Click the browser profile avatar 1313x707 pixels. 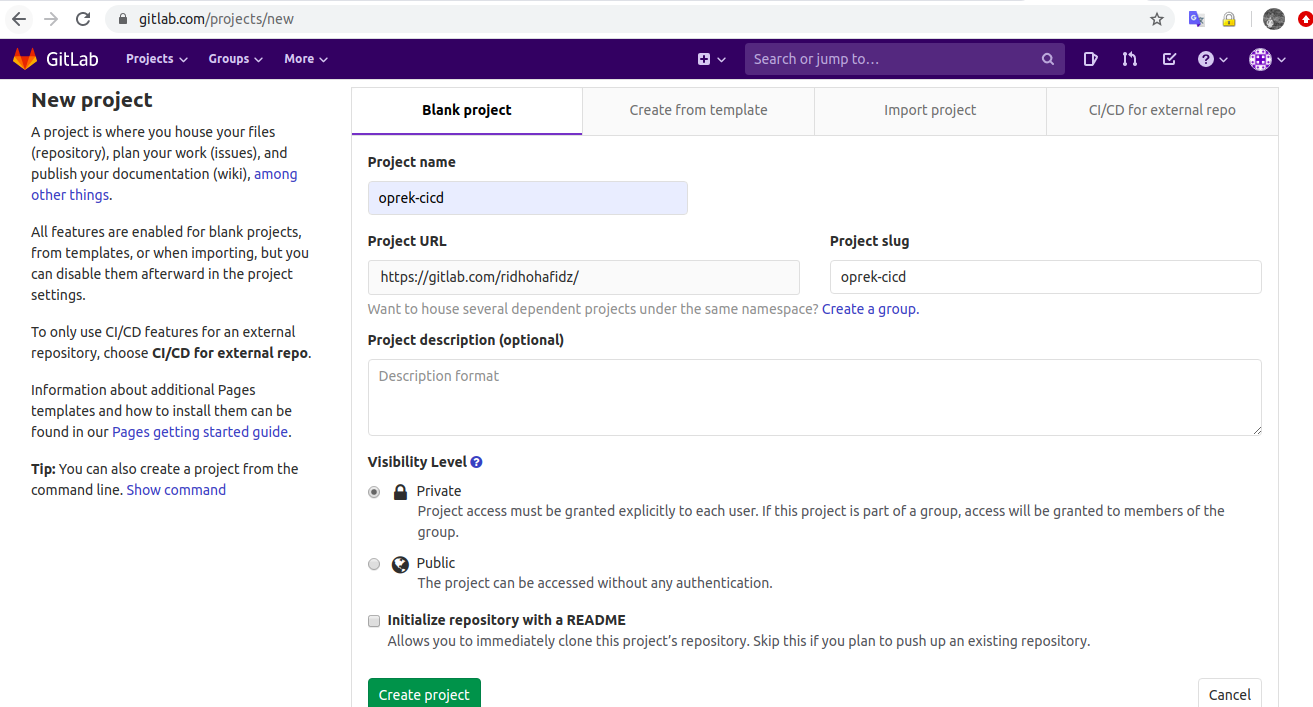click(1273, 18)
